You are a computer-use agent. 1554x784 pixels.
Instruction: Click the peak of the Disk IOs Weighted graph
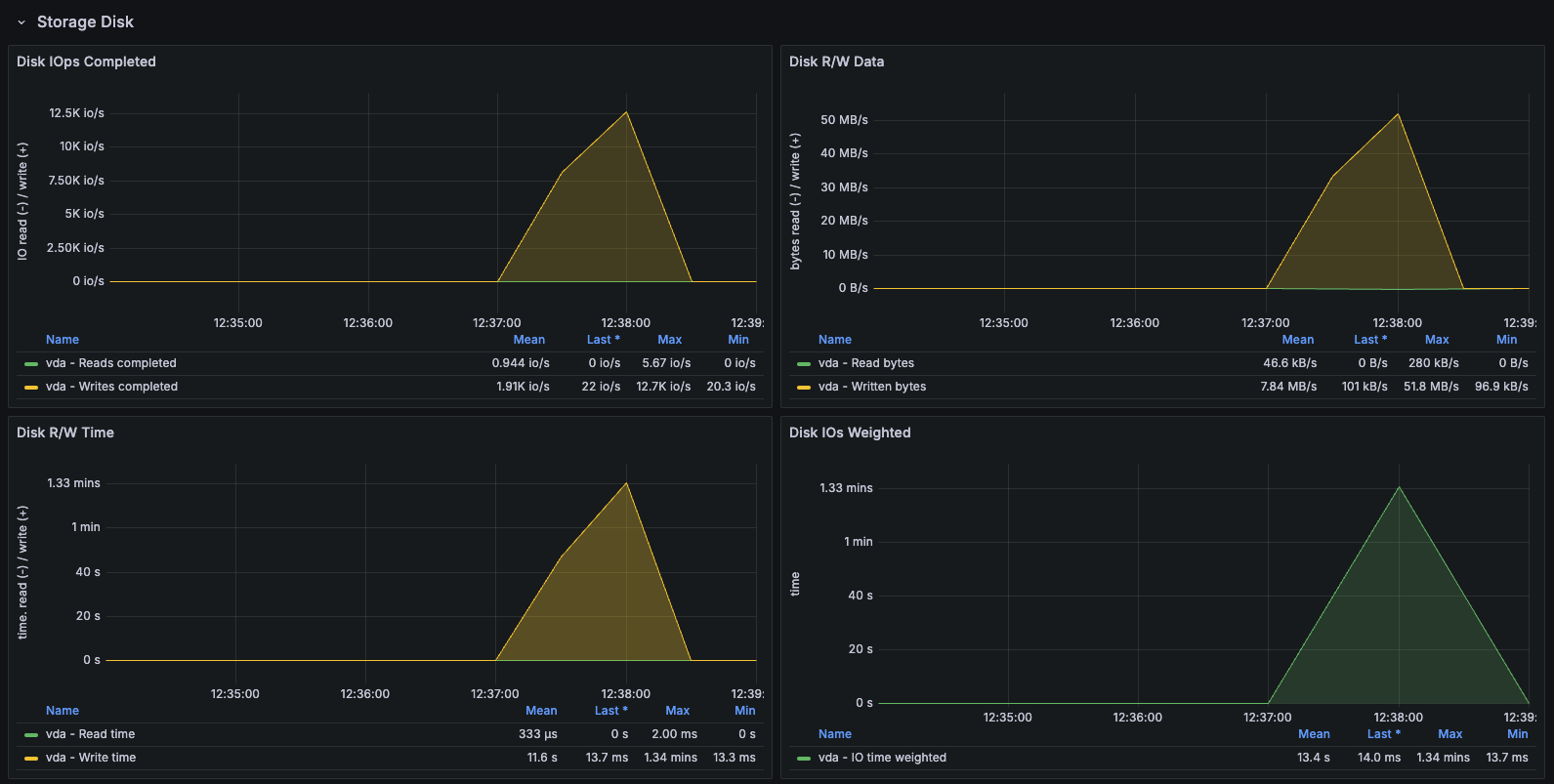1399,487
